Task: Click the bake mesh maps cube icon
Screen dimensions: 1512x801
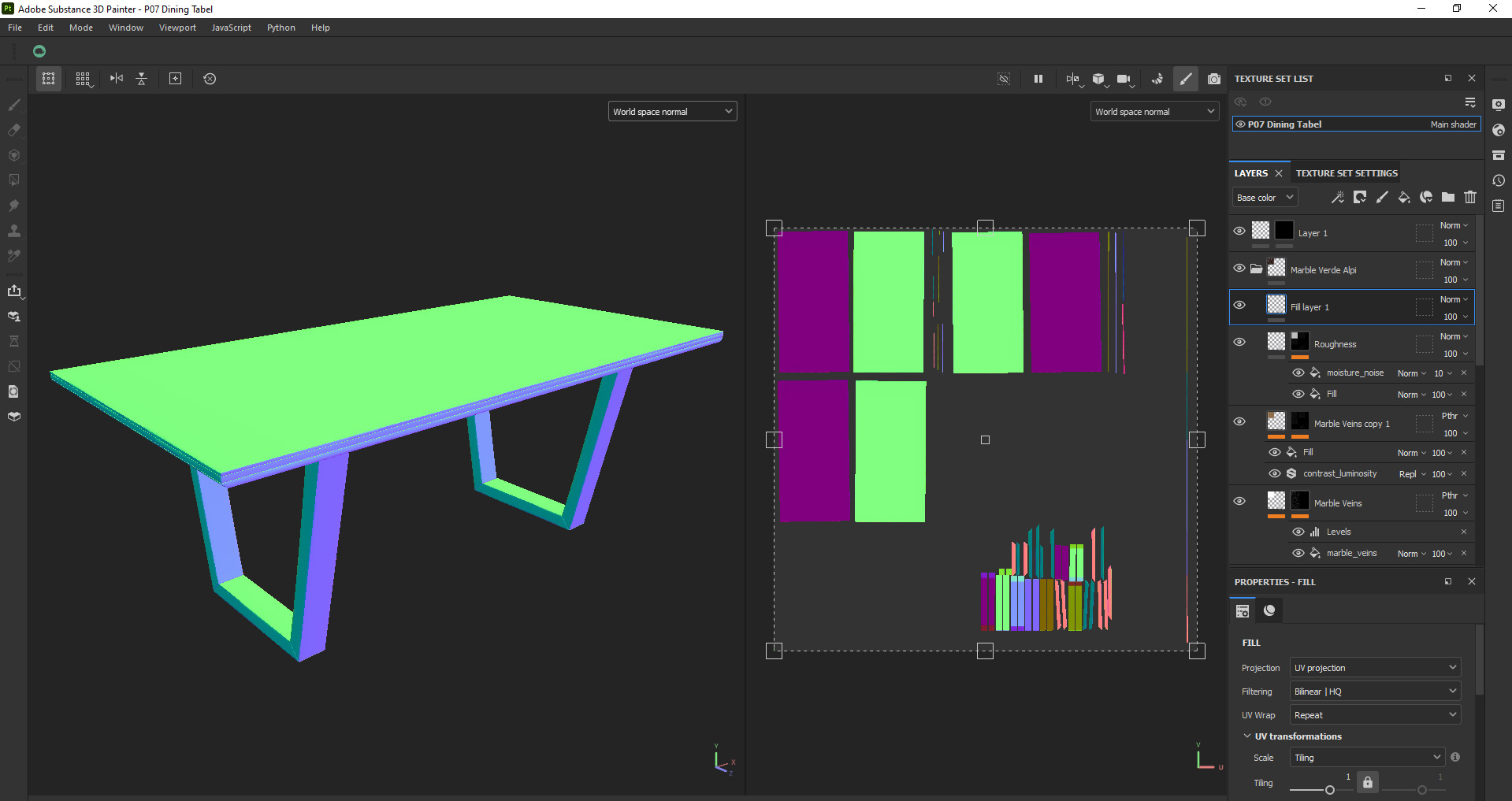Action: click(x=14, y=417)
